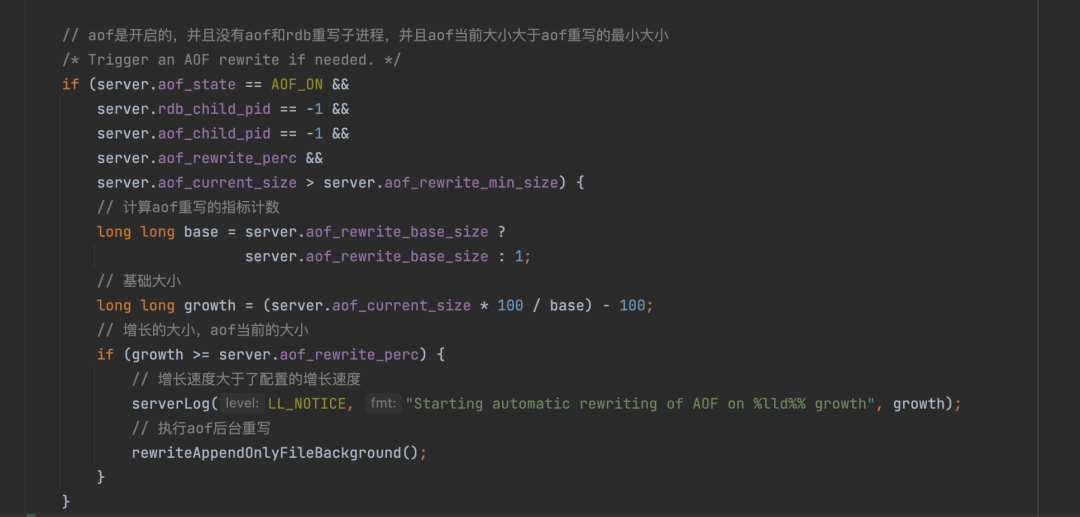Image resolution: width=1080 pixels, height=517 pixels.
Task: Click aof_rewrite_perc followed by &&
Action: 227,158
